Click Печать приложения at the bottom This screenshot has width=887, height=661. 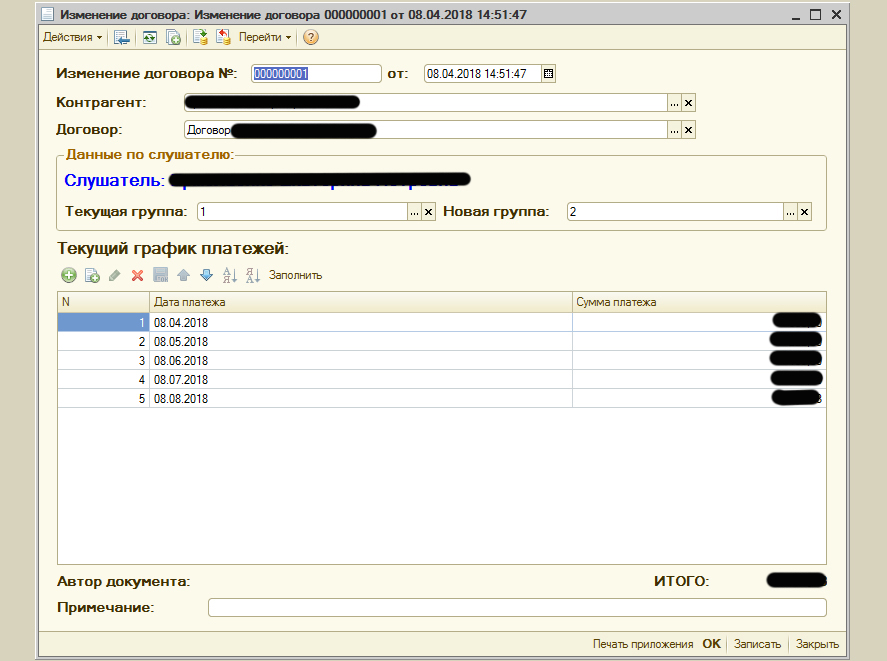tap(642, 644)
